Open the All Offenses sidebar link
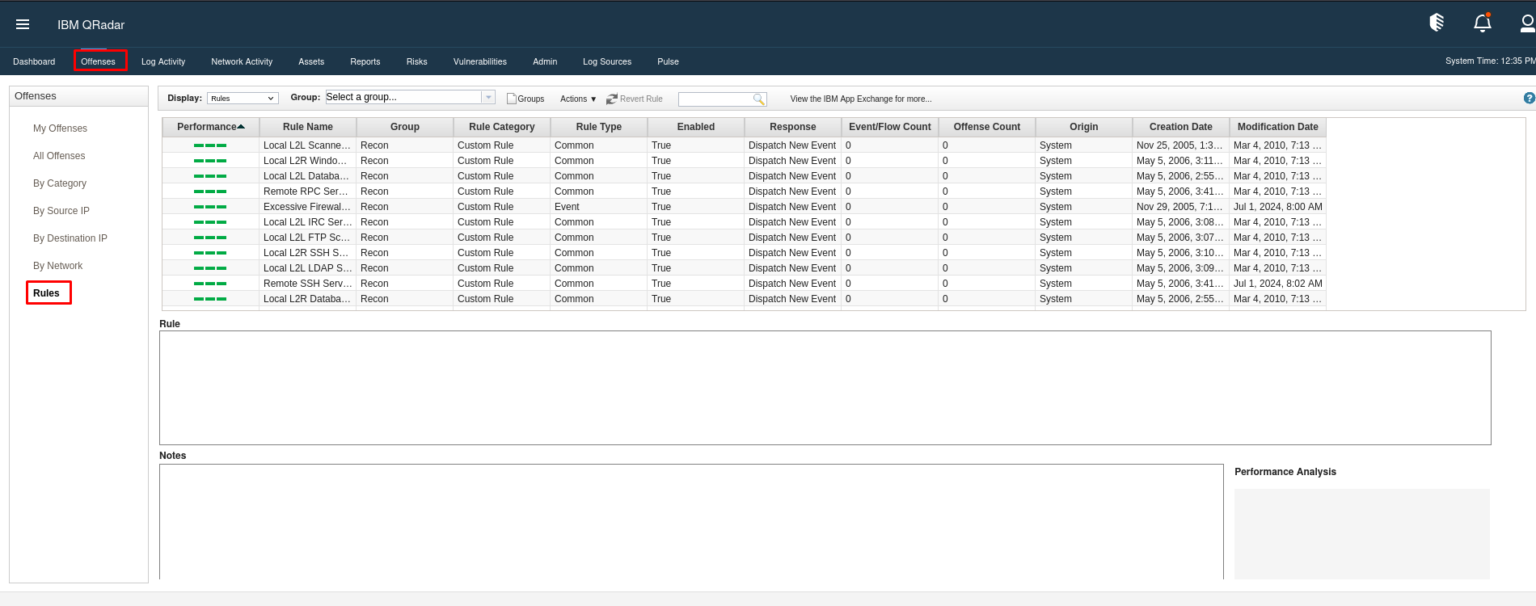The height and width of the screenshot is (606, 1536). 59,156
